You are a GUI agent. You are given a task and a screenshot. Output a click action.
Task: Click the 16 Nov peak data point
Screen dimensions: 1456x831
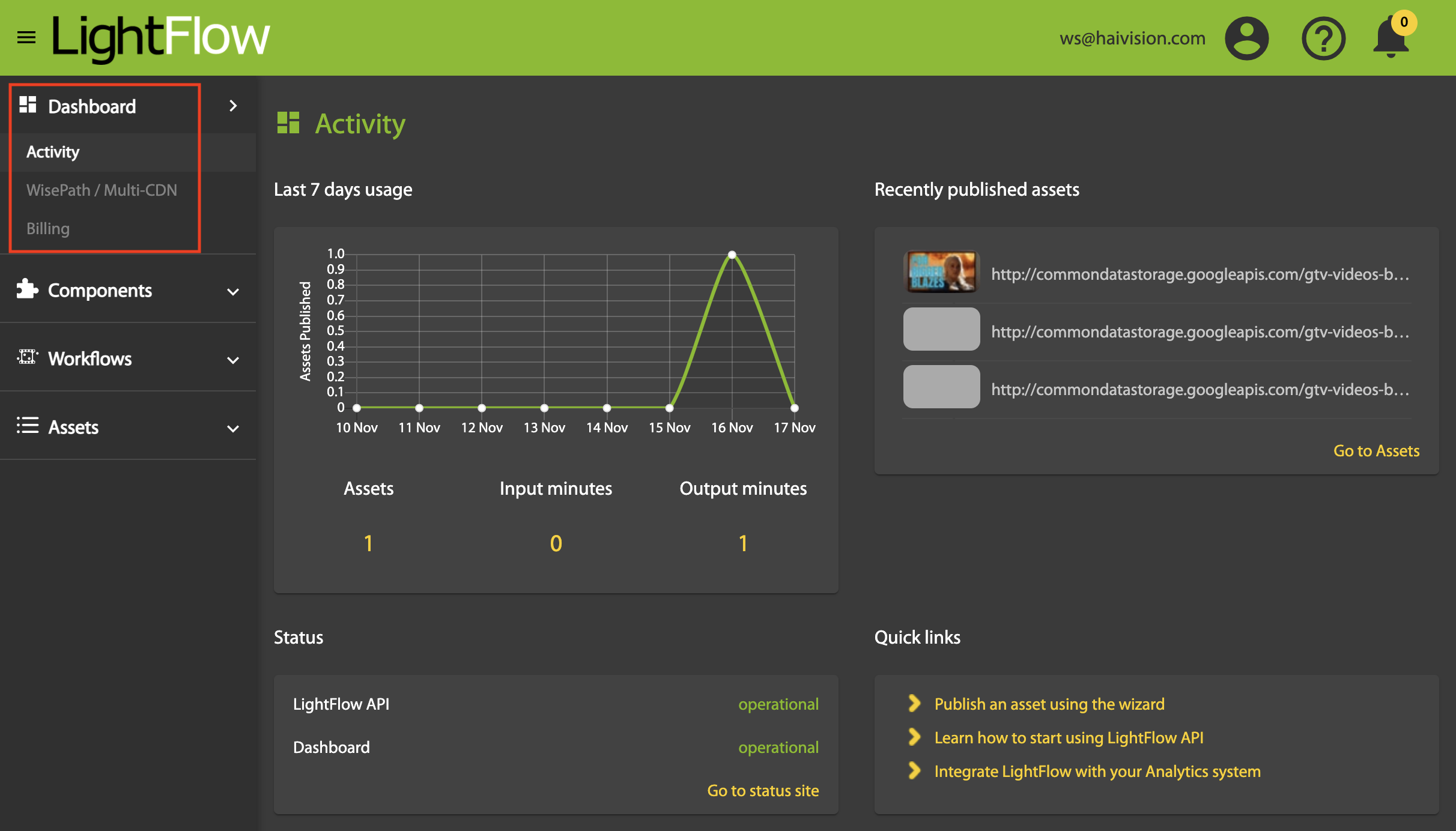point(732,255)
